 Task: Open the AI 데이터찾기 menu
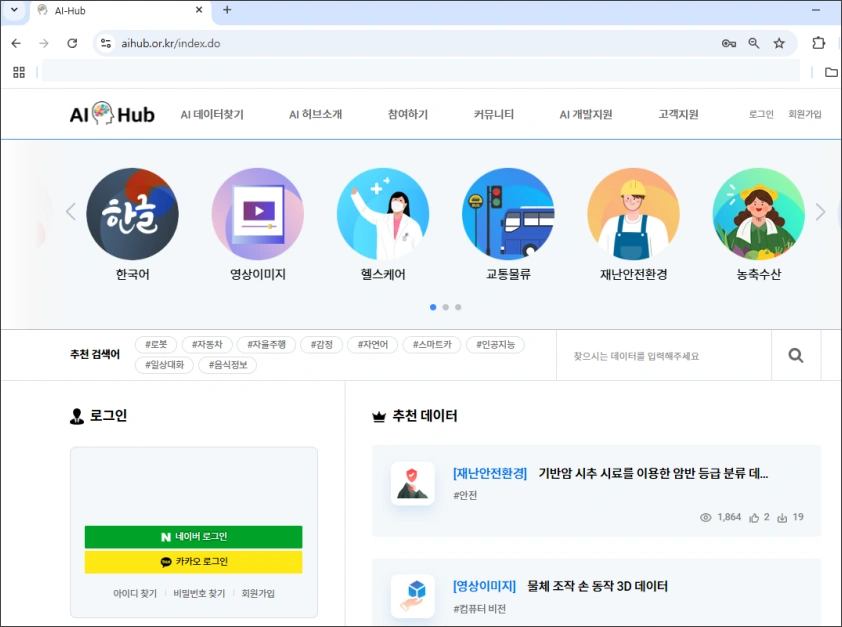[212, 115]
